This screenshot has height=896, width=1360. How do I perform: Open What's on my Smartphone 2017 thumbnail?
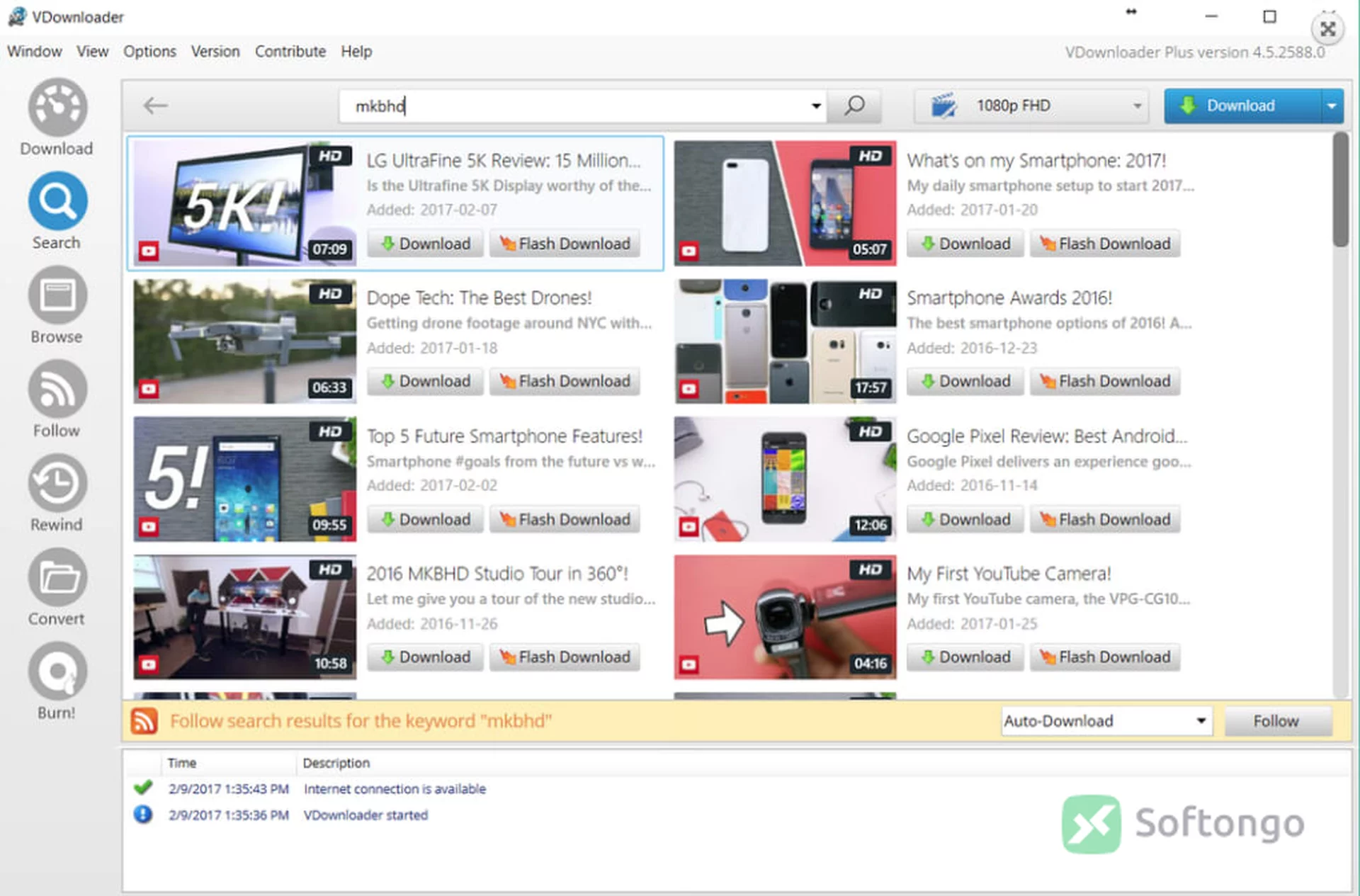785,203
